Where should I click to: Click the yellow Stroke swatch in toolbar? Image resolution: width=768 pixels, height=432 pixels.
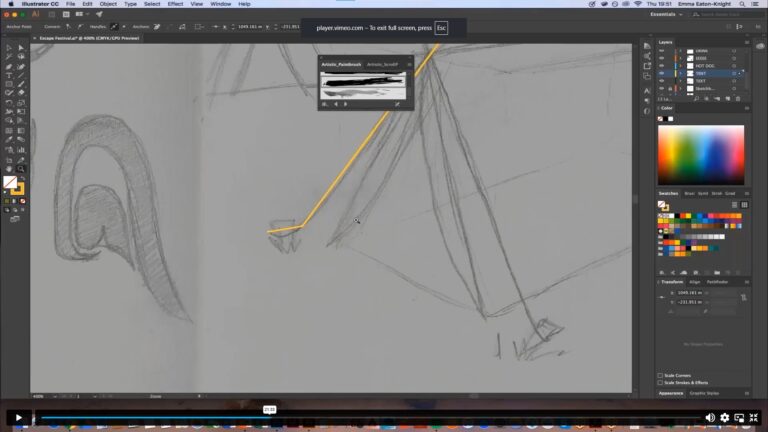tap(19, 189)
